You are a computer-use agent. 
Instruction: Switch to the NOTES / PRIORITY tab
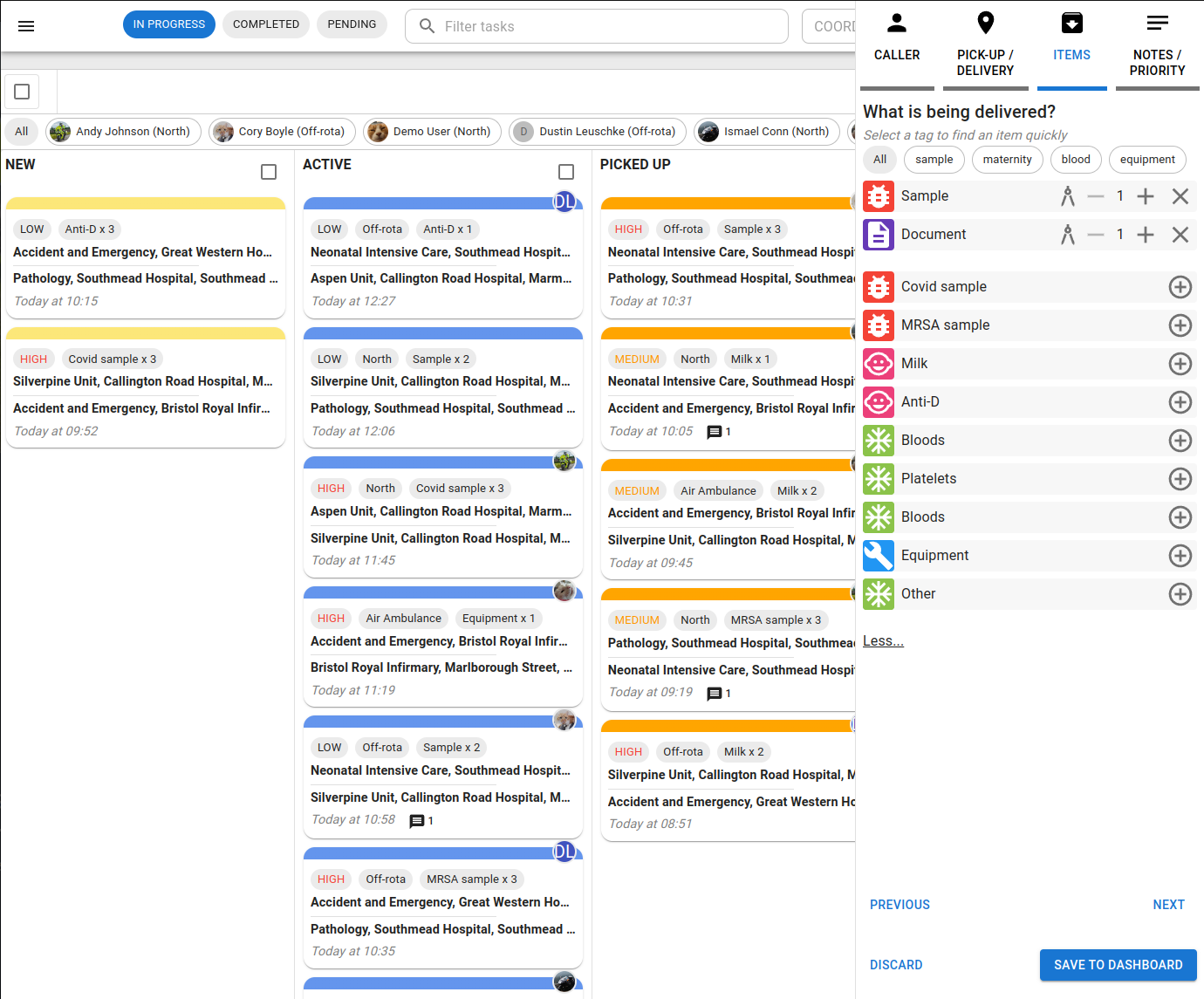[x=1158, y=44]
